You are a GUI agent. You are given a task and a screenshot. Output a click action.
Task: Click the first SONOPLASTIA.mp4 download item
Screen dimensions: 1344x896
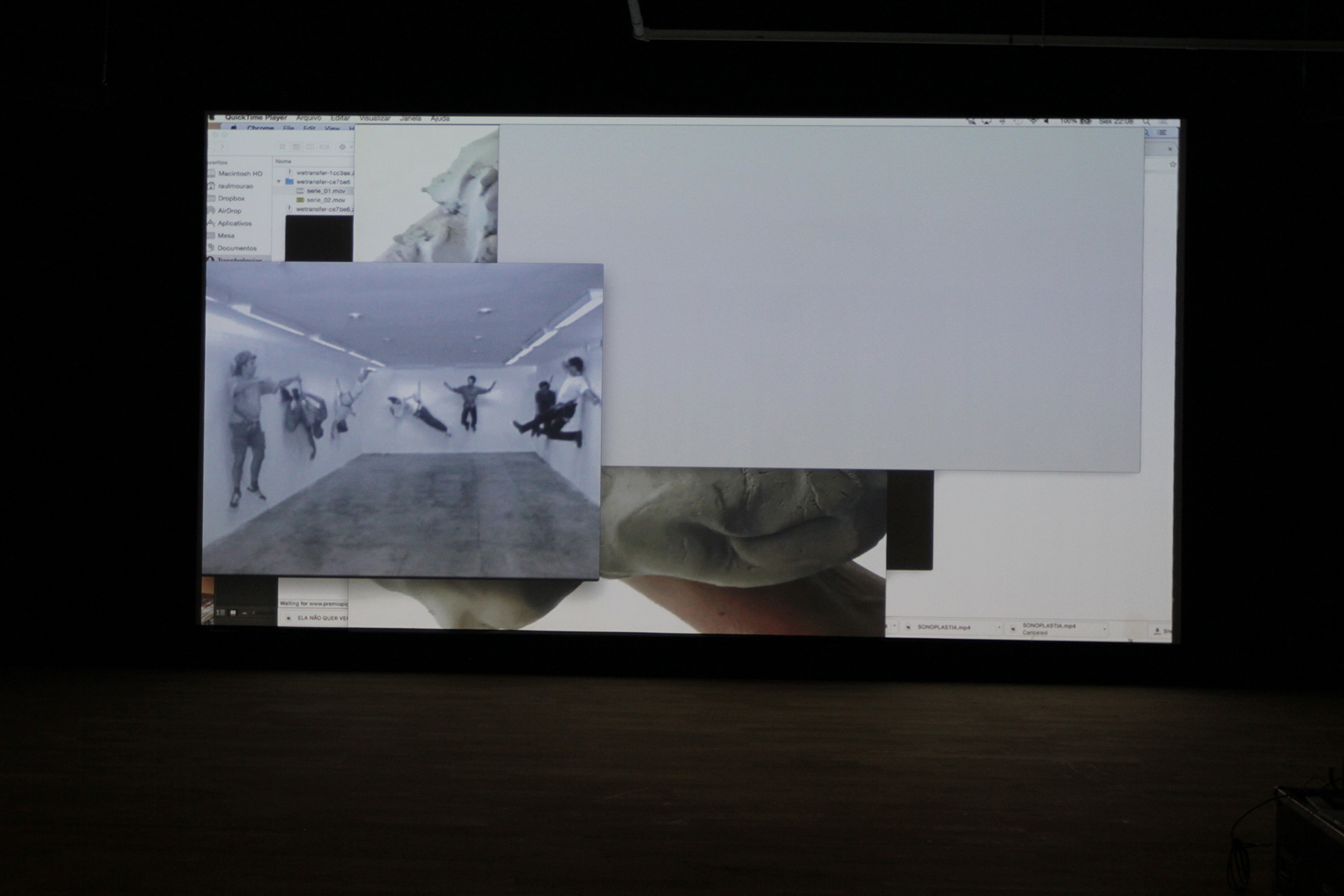(944, 627)
